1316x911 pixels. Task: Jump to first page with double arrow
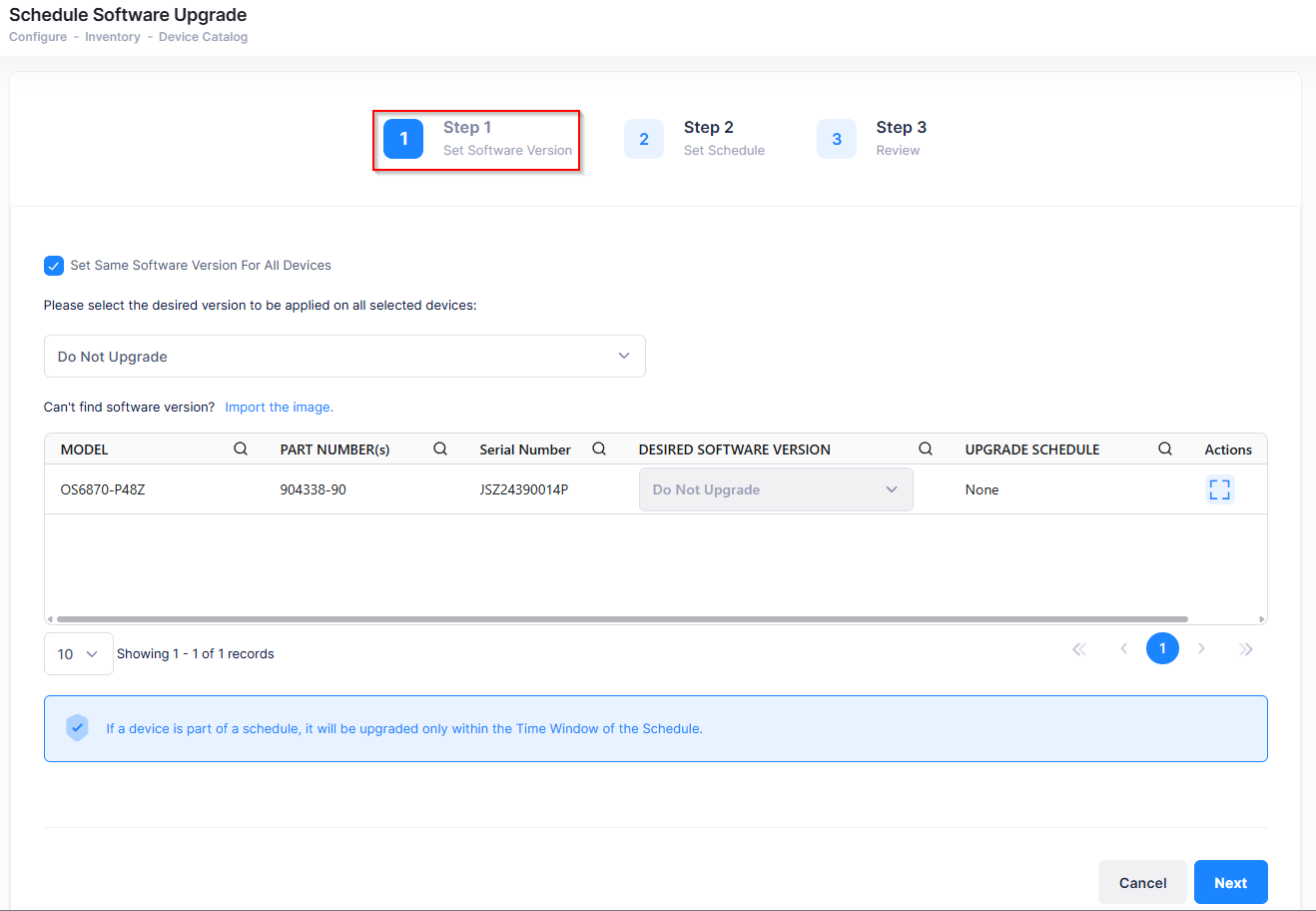tap(1079, 649)
